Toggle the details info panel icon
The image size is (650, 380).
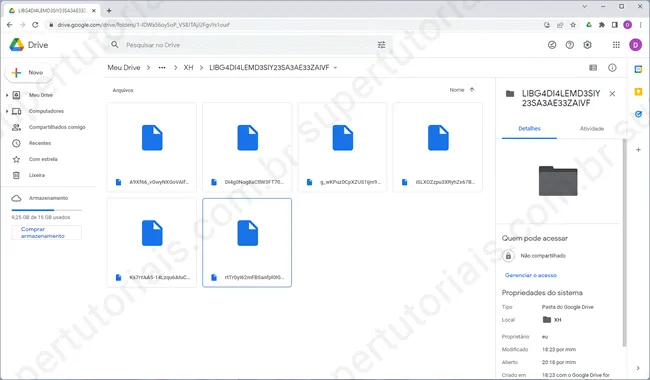point(612,68)
